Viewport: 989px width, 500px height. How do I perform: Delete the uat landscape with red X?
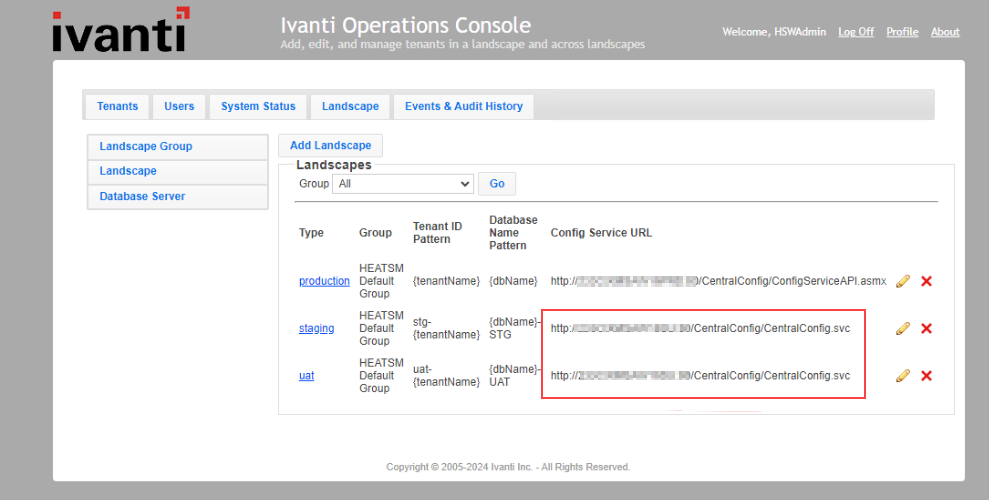pos(926,376)
